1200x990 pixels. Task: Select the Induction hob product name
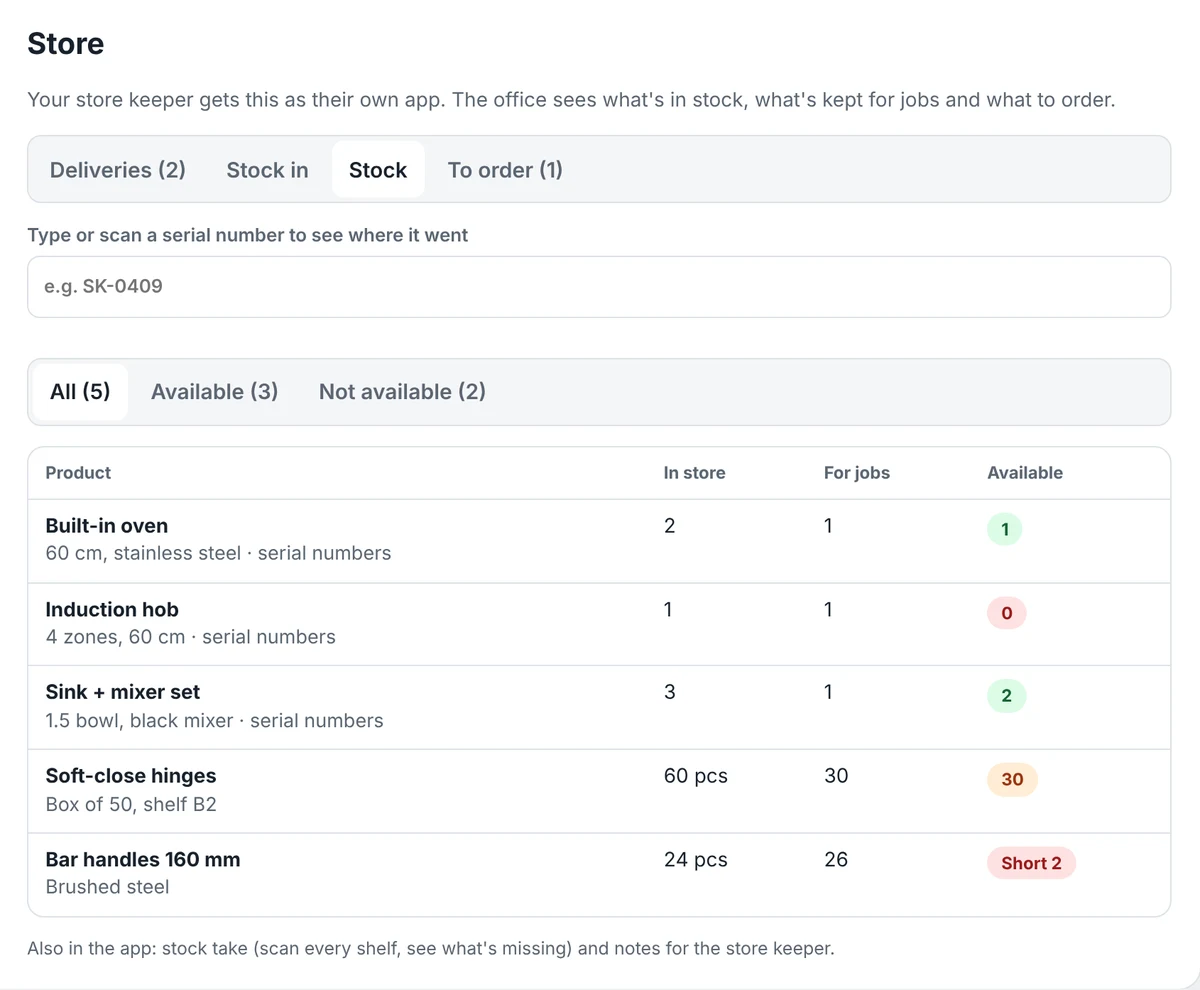click(112, 610)
